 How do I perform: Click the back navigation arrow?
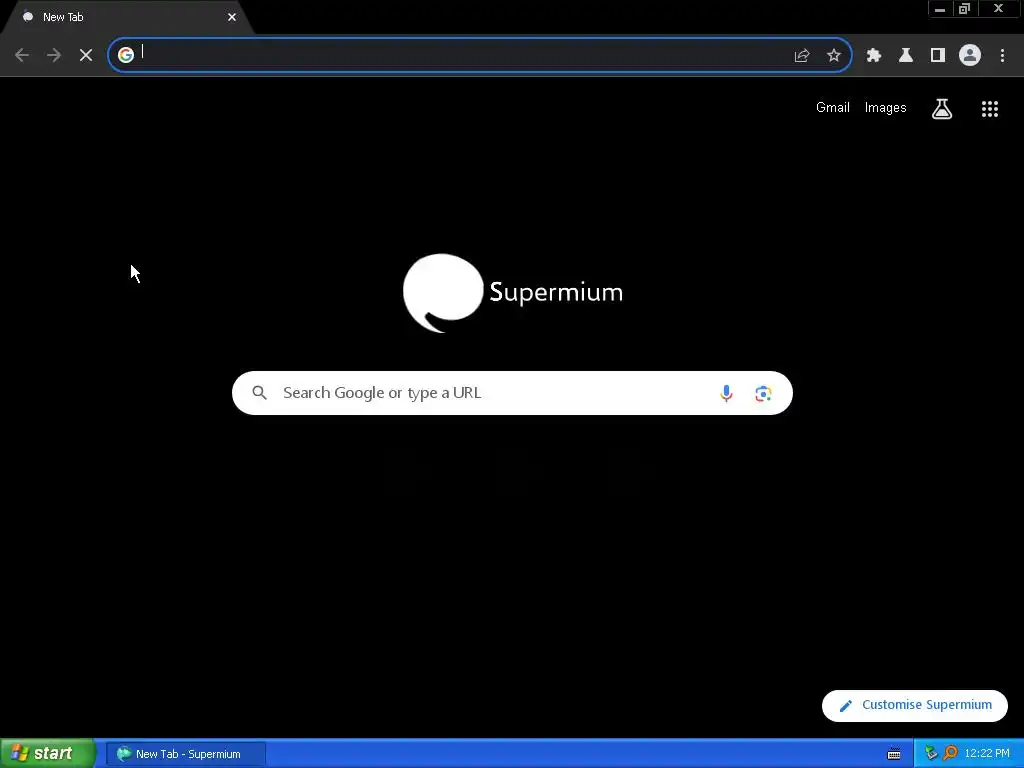tap(22, 56)
